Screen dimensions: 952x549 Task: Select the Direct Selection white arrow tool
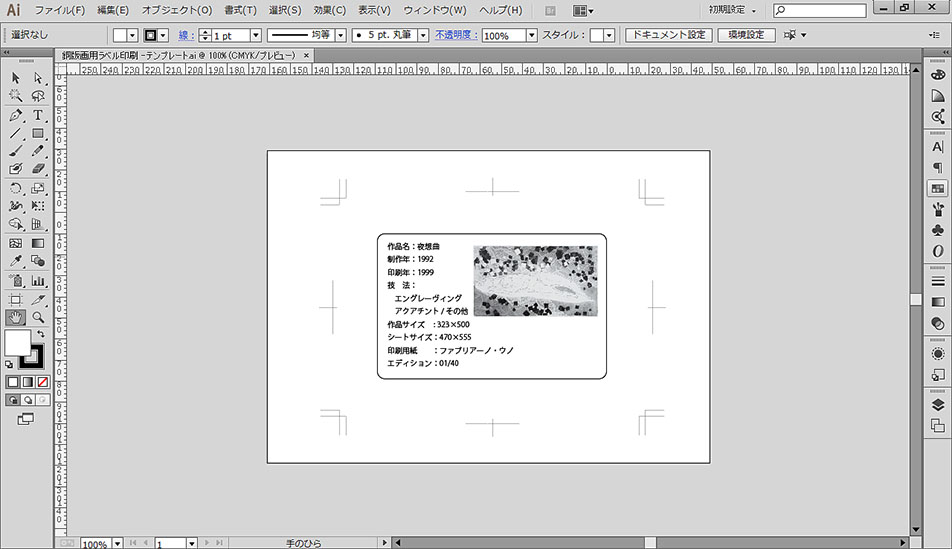(x=38, y=78)
